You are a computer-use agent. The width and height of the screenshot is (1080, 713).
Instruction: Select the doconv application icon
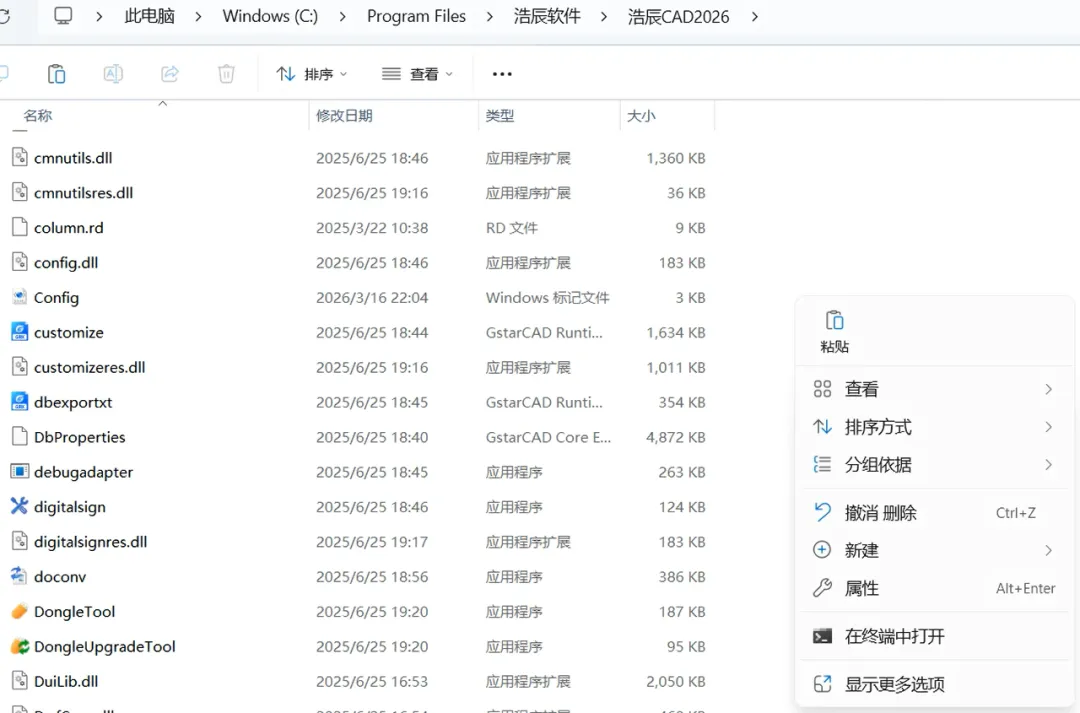[19, 576]
